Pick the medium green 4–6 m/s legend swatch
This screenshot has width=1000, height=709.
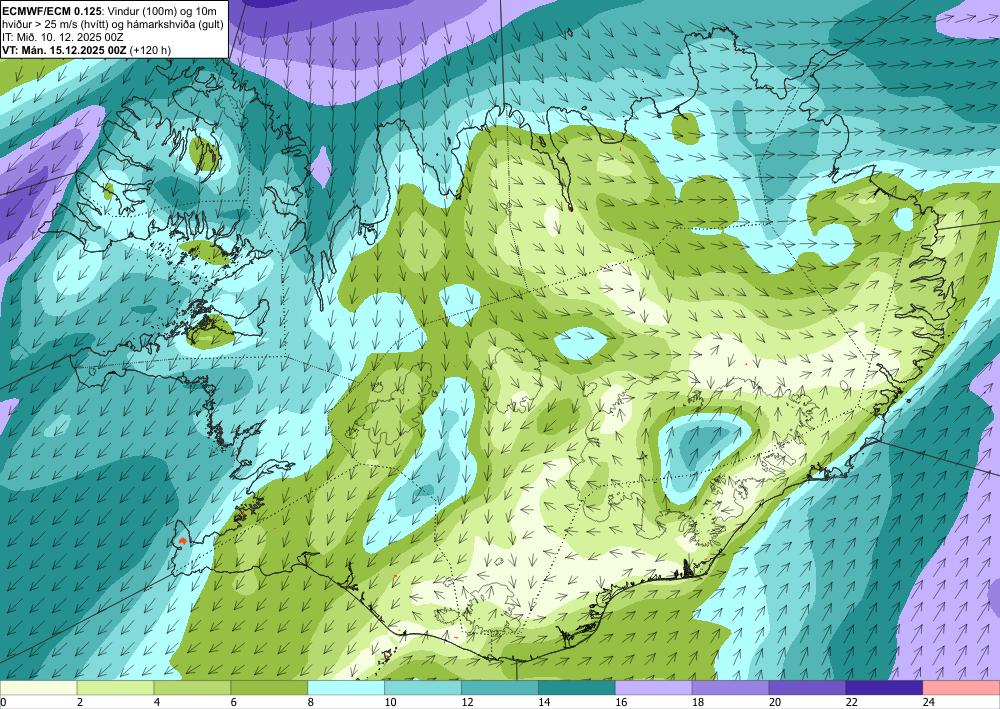click(x=192, y=688)
